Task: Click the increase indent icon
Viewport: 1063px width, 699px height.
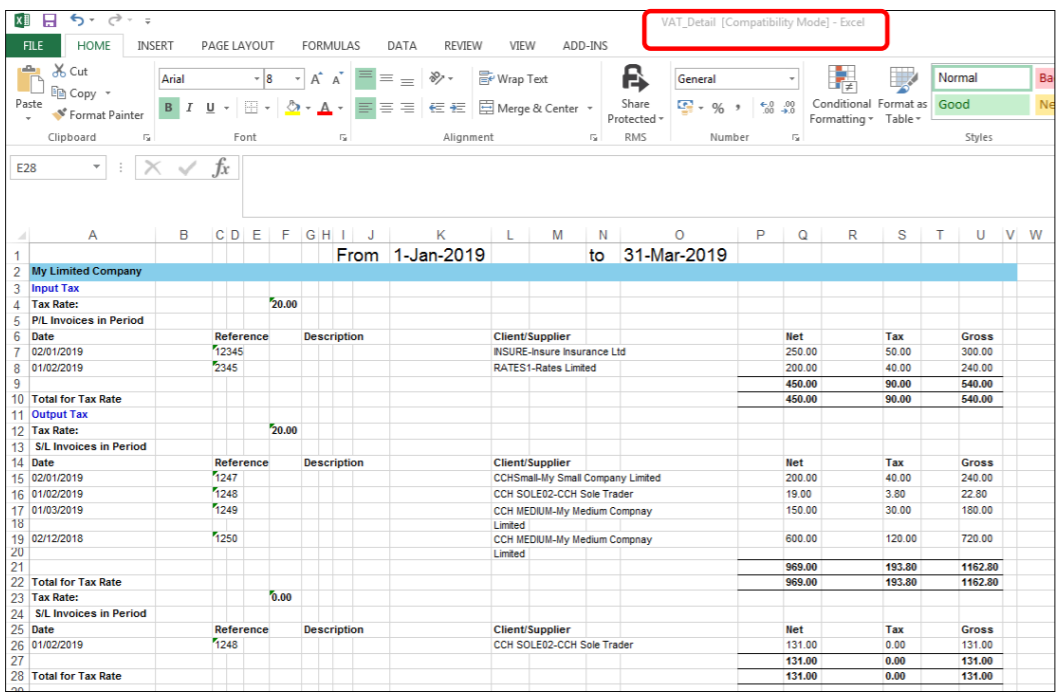Action: tap(458, 108)
